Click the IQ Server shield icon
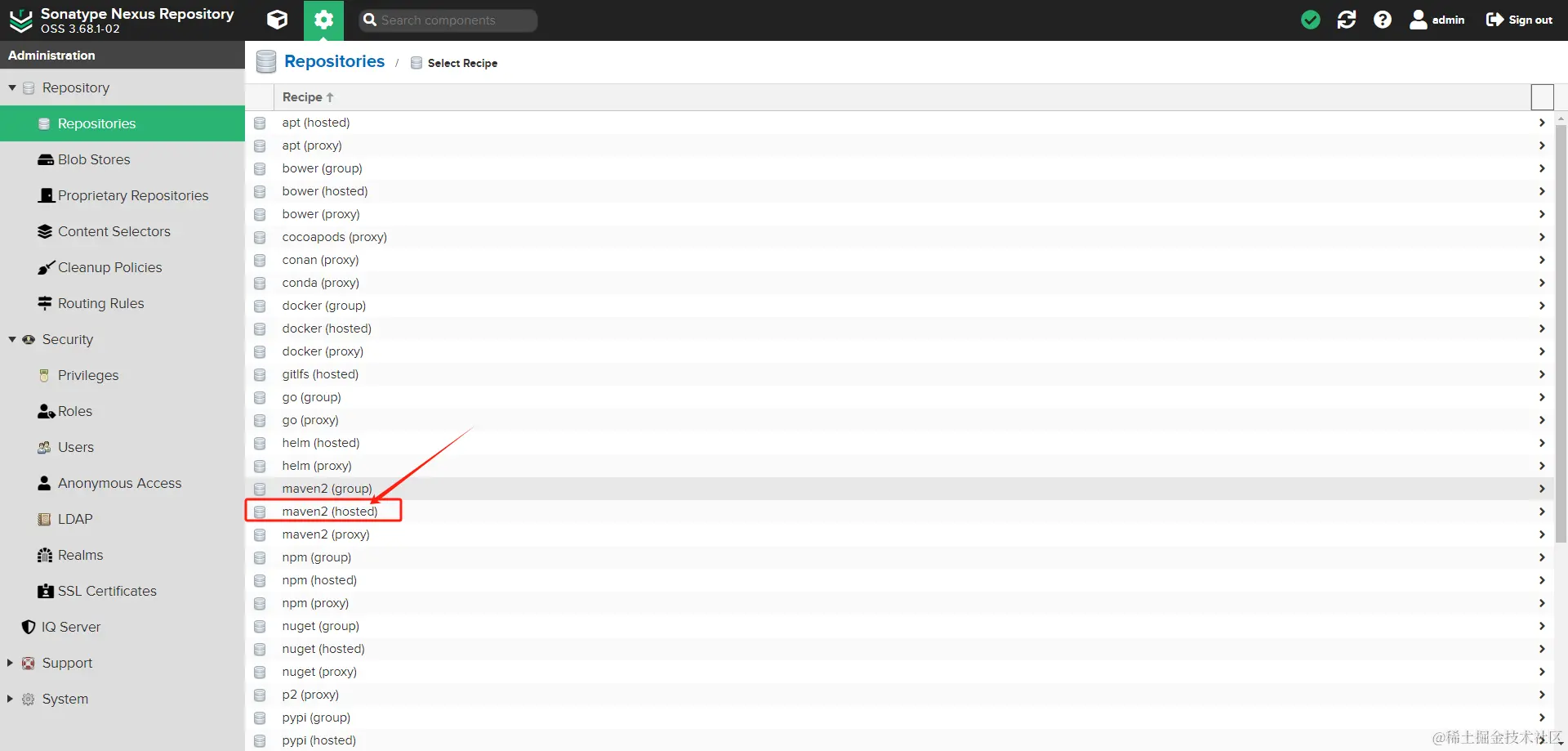 click(29, 627)
